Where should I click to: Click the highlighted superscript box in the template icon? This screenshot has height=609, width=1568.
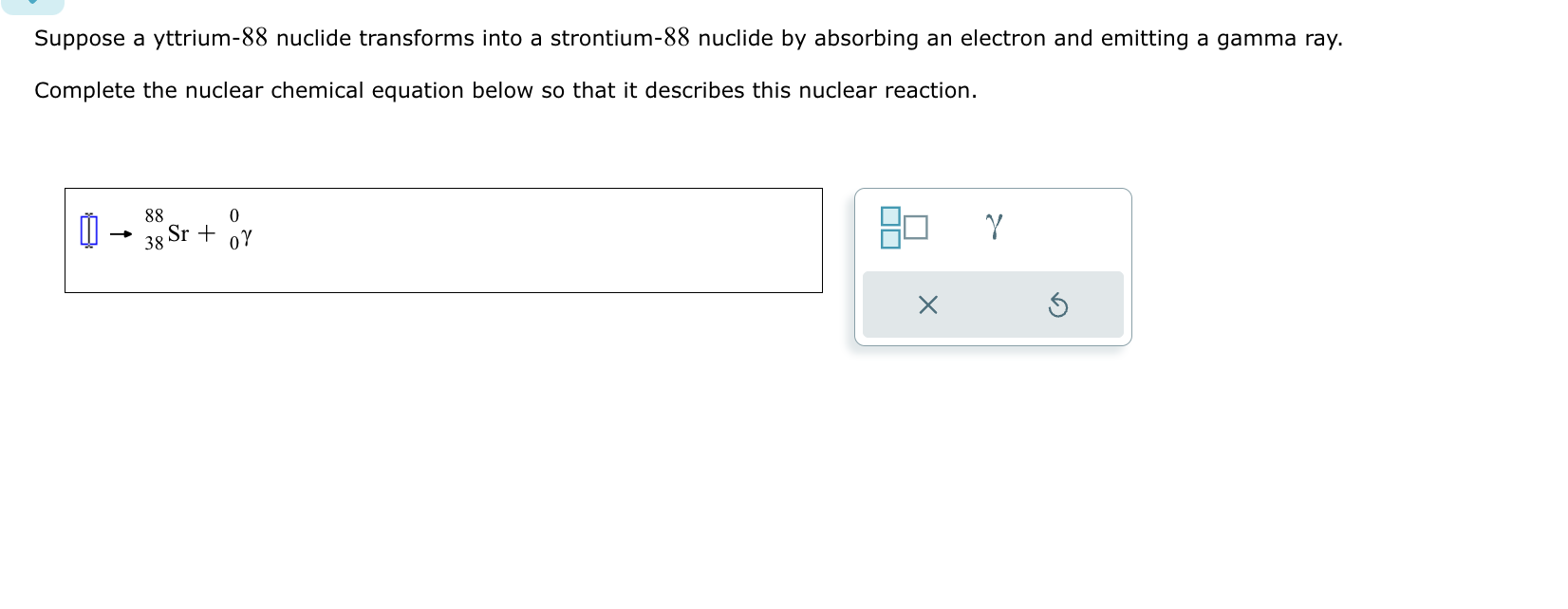pos(888,214)
